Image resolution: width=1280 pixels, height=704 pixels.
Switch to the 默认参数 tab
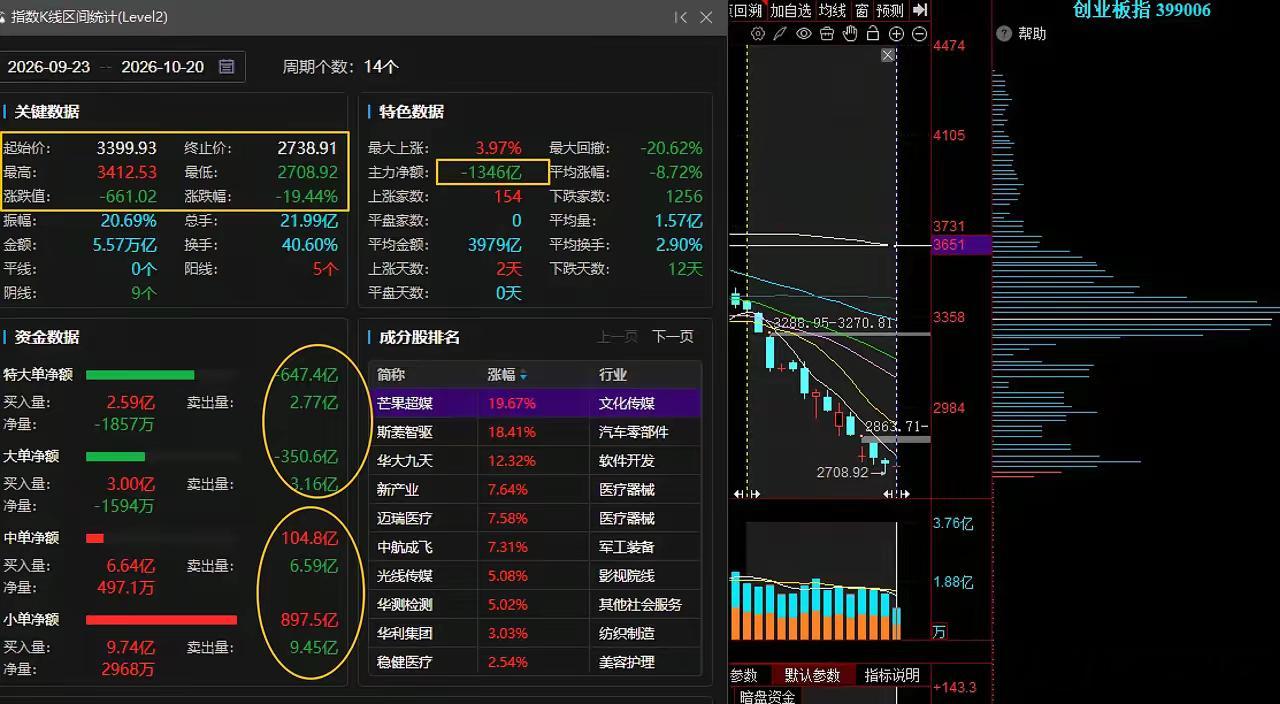pos(812,675)
